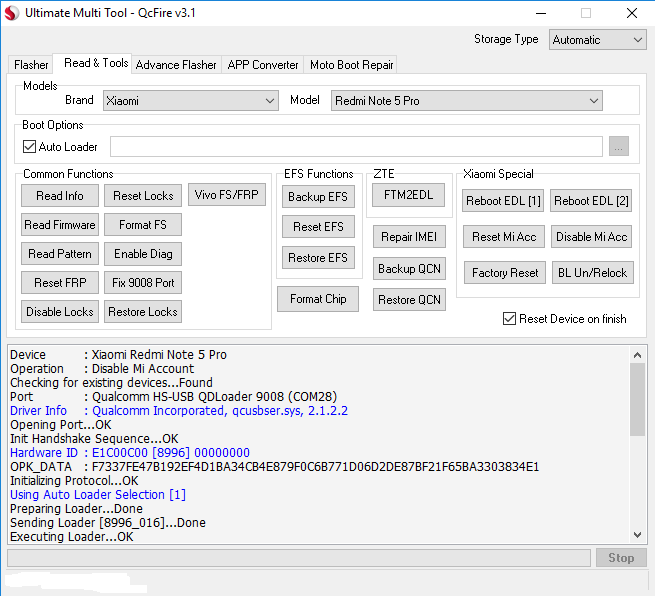
Task: Click the FTM2EDL button
Action: click(408, 195)
